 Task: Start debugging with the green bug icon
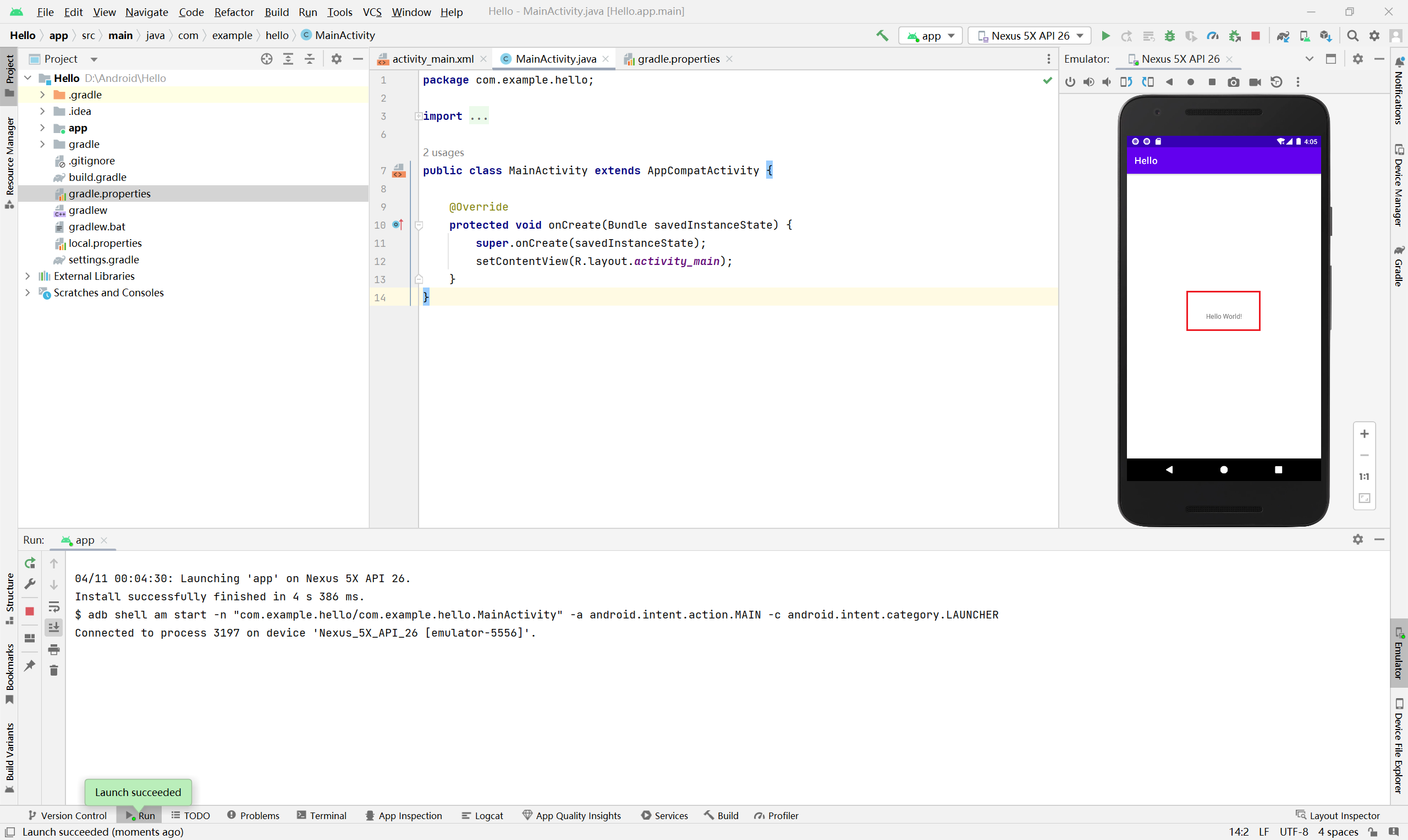pyautogui.click(x=1170, y=36)
